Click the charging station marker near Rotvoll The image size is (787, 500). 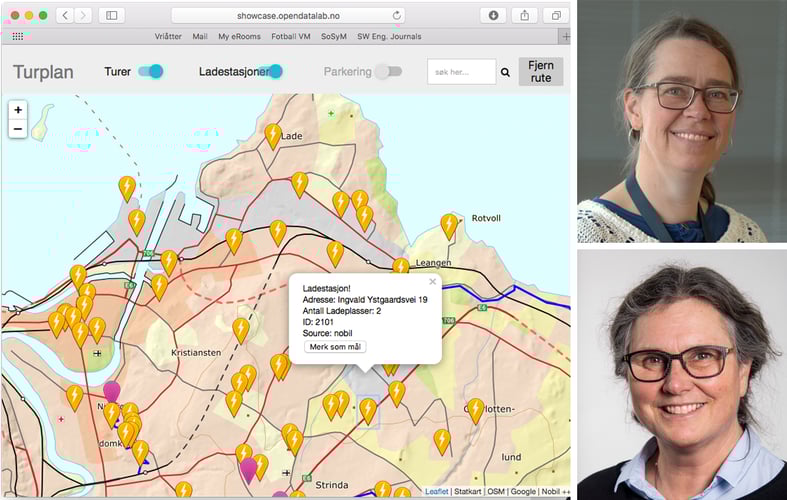(x=449, y=224)
